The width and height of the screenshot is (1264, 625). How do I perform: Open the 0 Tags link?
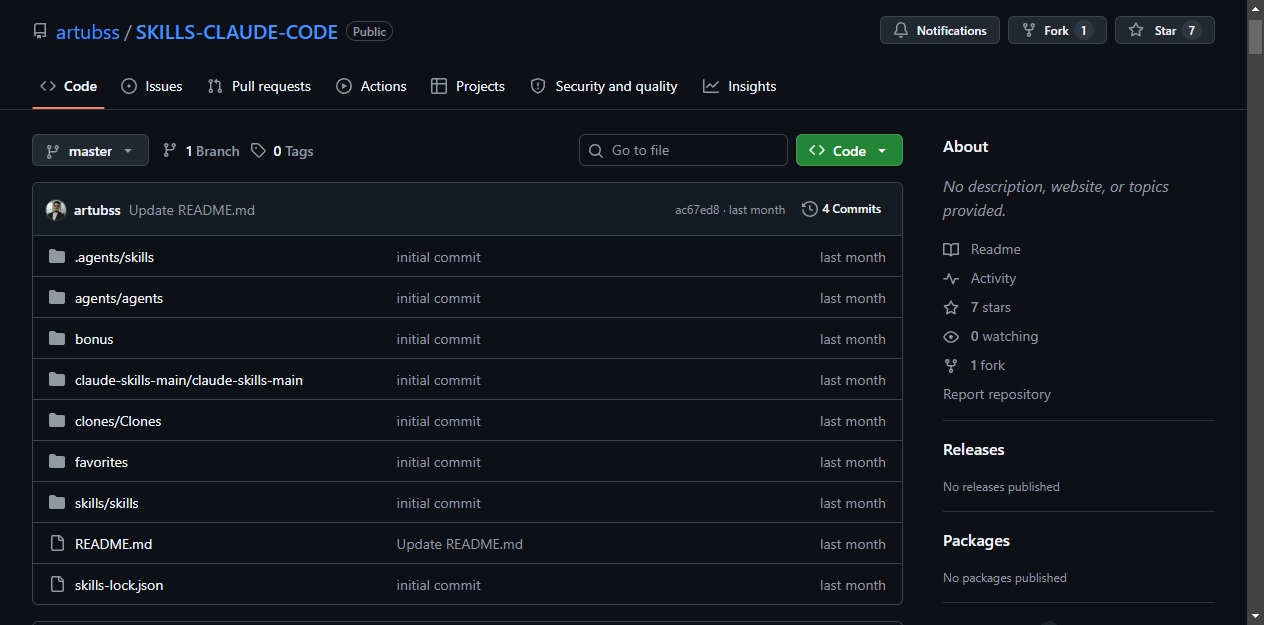pyautogui.click(x=282, y=151)
